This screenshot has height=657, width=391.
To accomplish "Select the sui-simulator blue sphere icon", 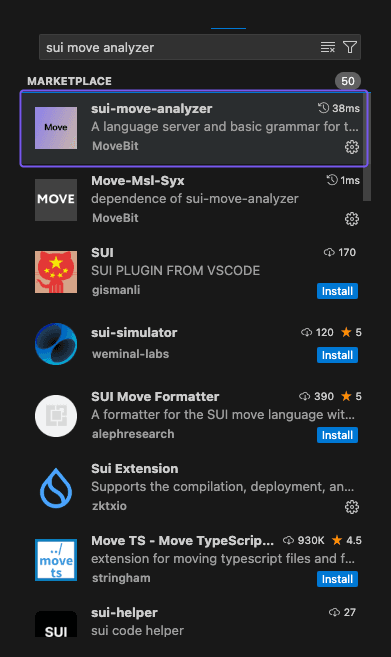I will tap(56, 344).
